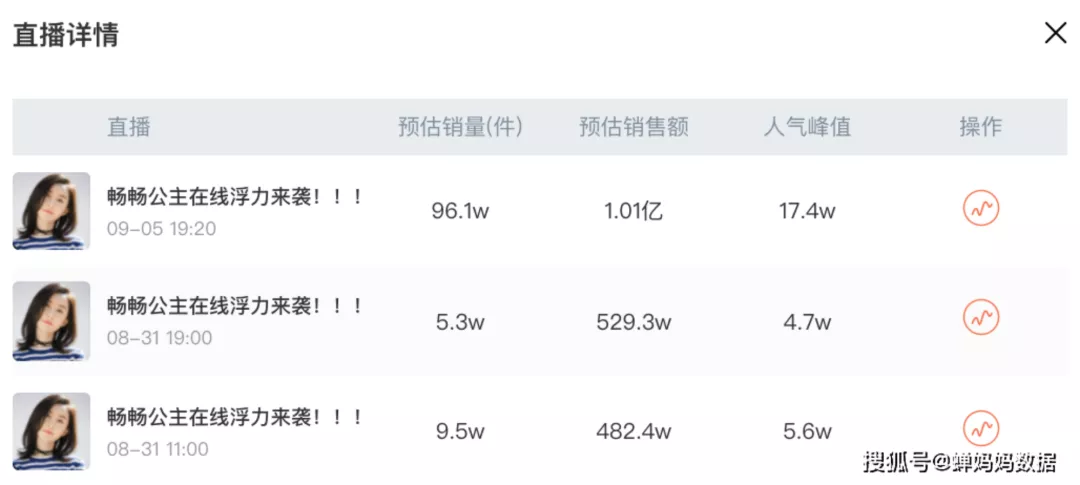Click the 96.1w estimated sales volume
The width and height of the screenshot is (1080, 485).
coord(459,211)
